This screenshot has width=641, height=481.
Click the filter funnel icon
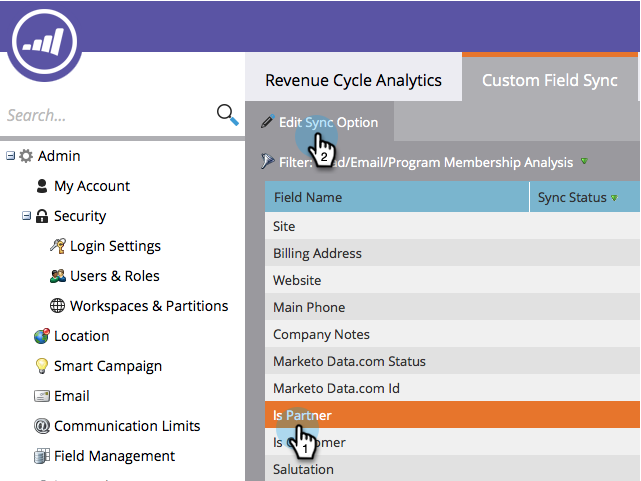point(267,161)
